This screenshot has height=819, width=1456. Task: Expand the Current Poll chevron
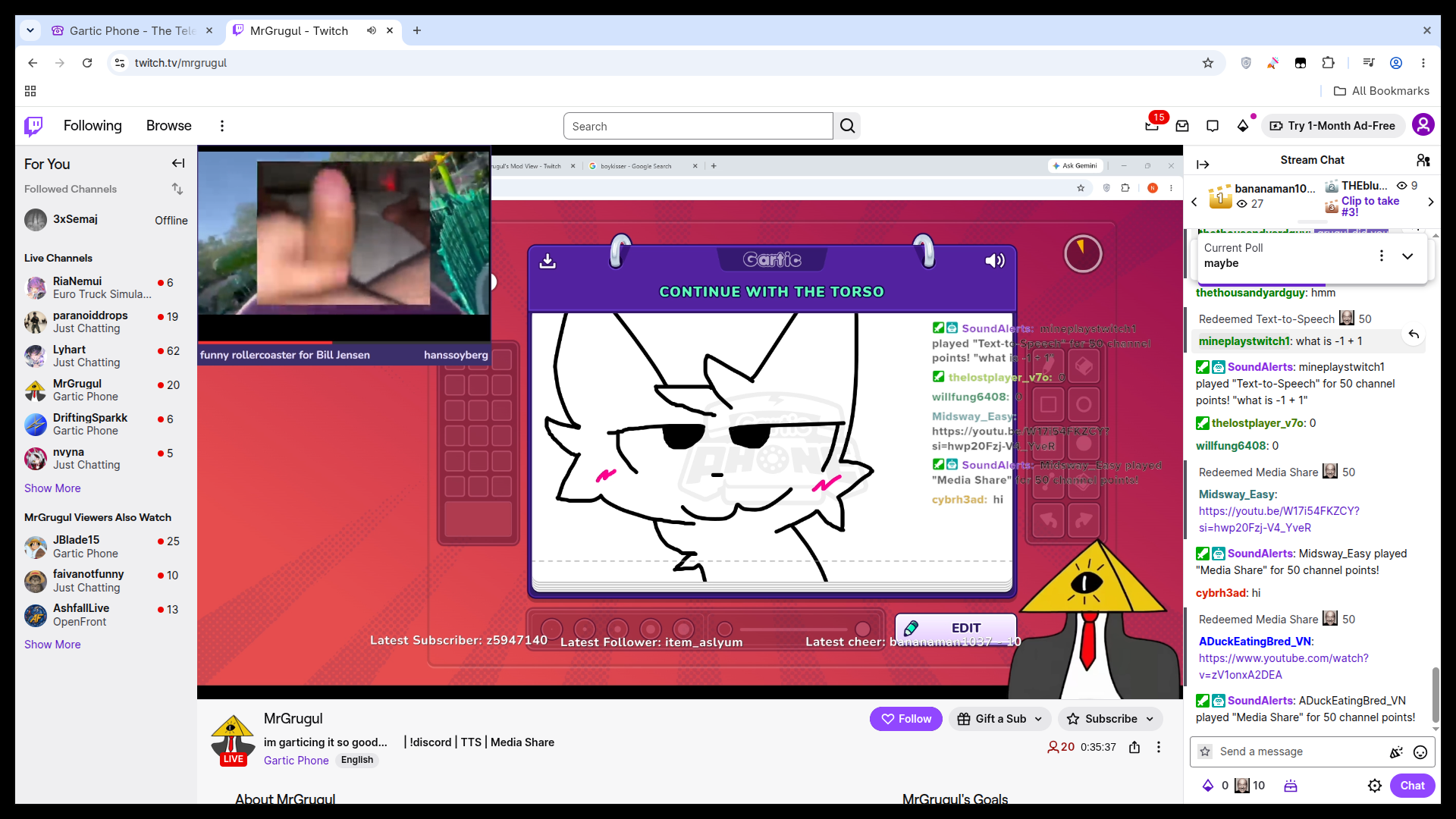1407,256
